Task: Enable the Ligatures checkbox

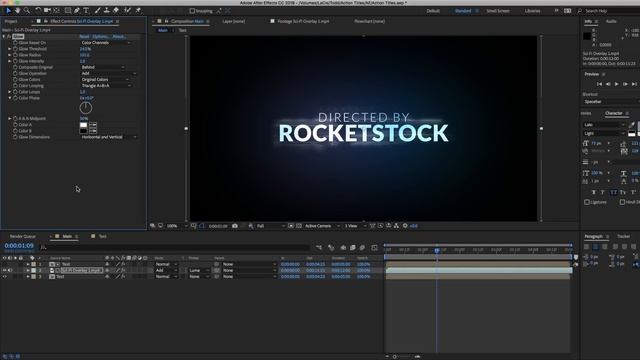Action: 587,202
